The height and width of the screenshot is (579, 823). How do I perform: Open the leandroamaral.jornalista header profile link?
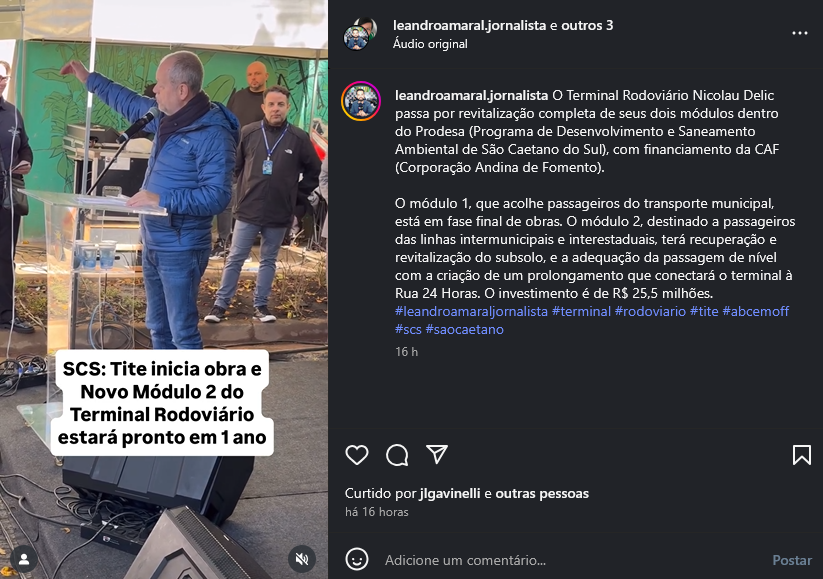click(469, 25)
